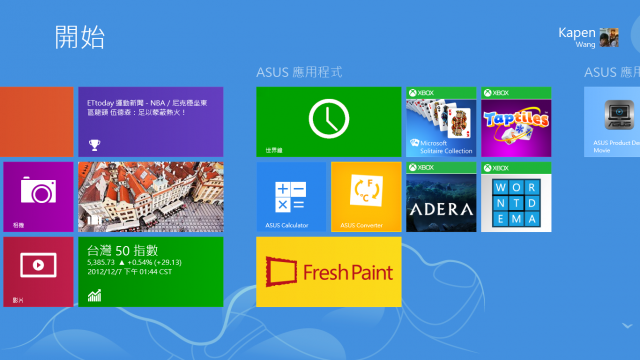Open the Video app tile
This screenshot has width=640, height=360.
click(38, 272)
